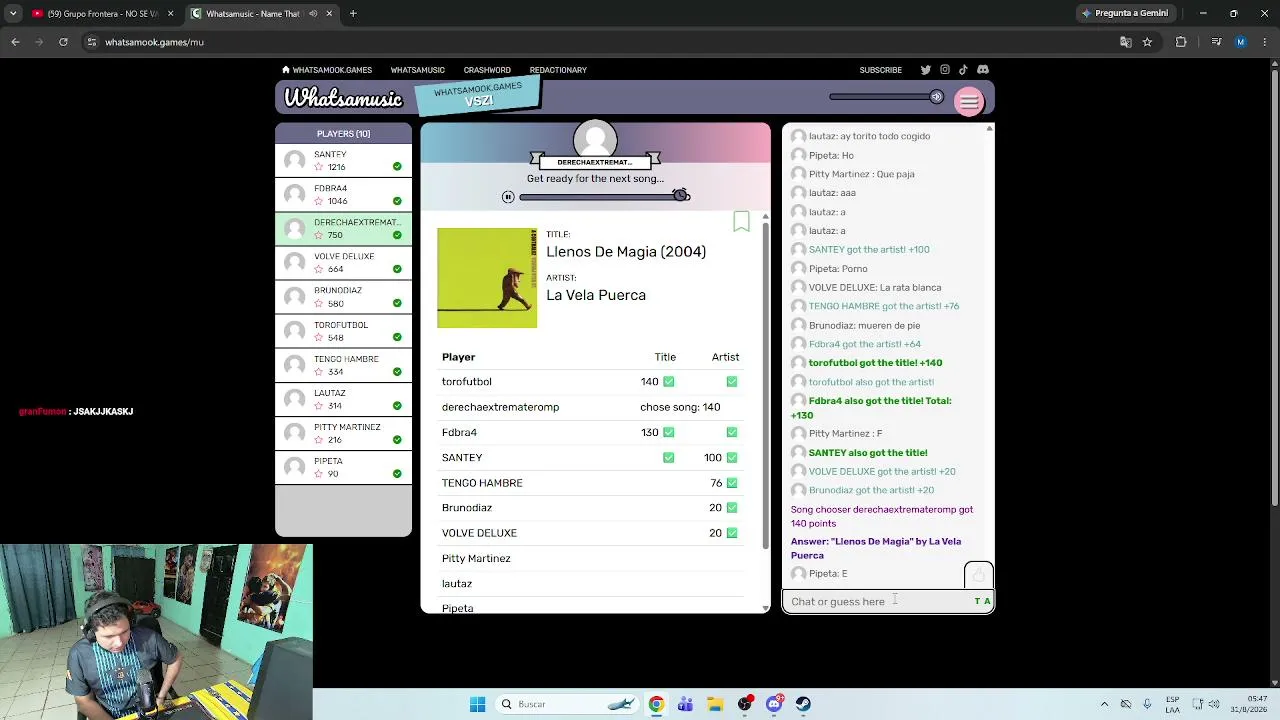Click torofutbol's artist checkmark in the results

click(732, 382)
